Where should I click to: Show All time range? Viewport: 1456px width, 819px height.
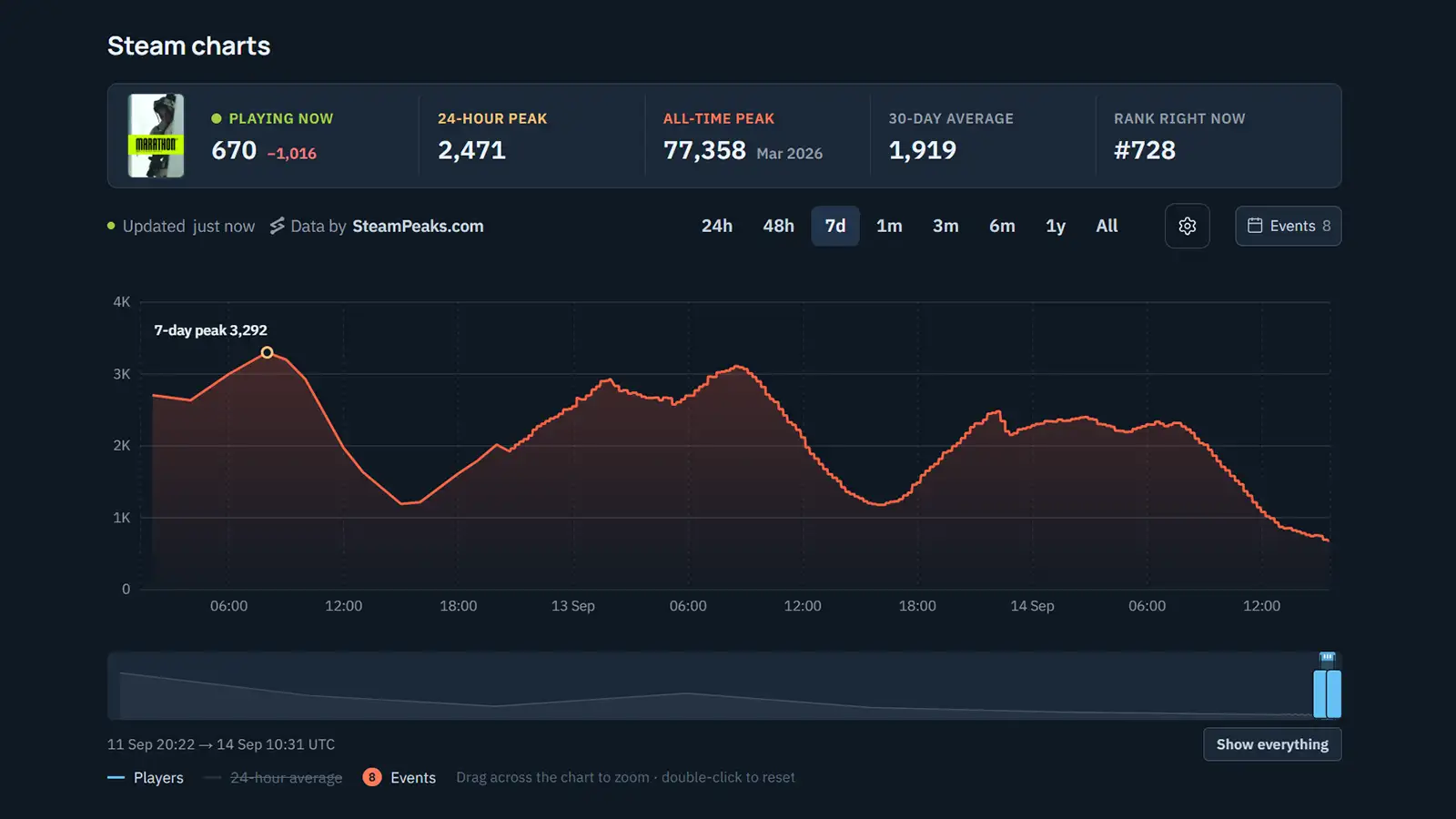pos(1107,226)
